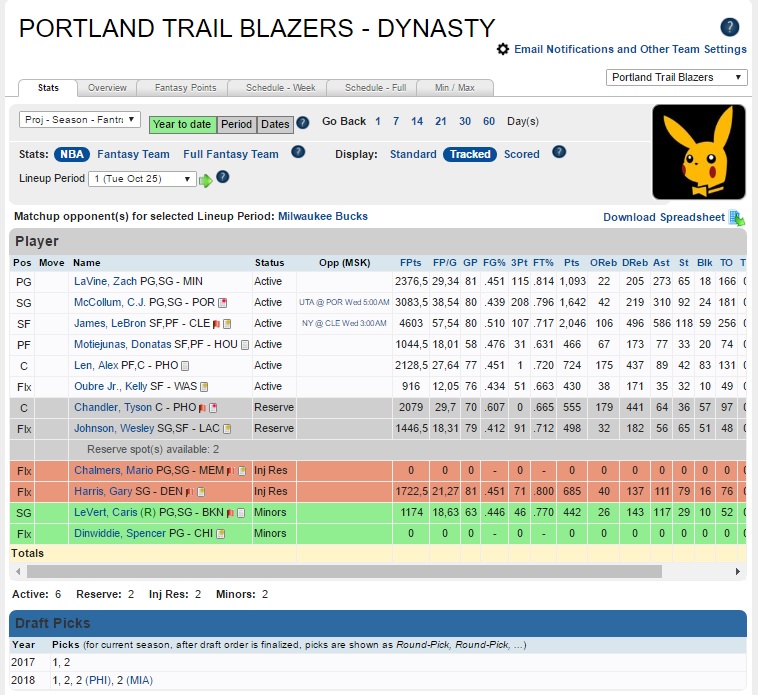The height and width of the screenshot is (695, 758).
Task: Open the note icon for LeBron James
Action: [227, 324]
